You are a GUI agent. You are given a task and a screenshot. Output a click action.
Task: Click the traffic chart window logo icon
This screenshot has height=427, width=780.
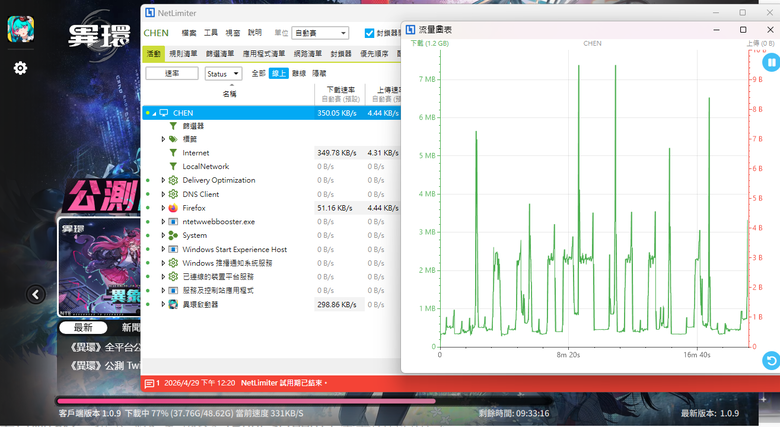point(410,29)
